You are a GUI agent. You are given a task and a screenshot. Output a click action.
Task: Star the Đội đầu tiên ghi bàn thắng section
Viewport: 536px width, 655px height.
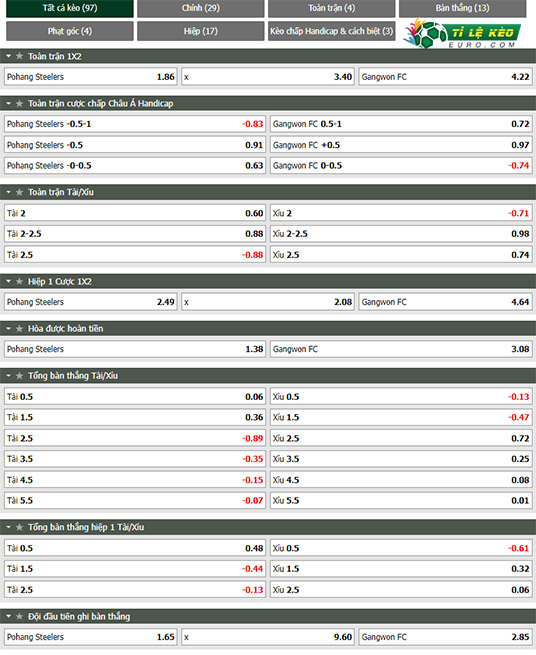tap(19, 617)
